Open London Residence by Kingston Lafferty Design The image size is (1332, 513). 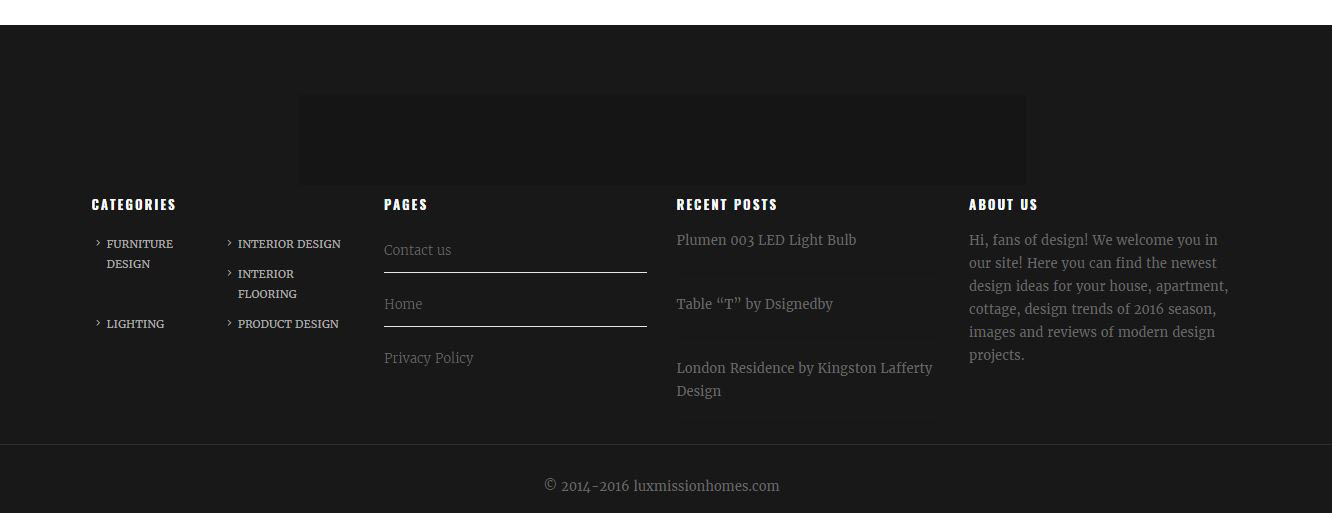point(803,379)
